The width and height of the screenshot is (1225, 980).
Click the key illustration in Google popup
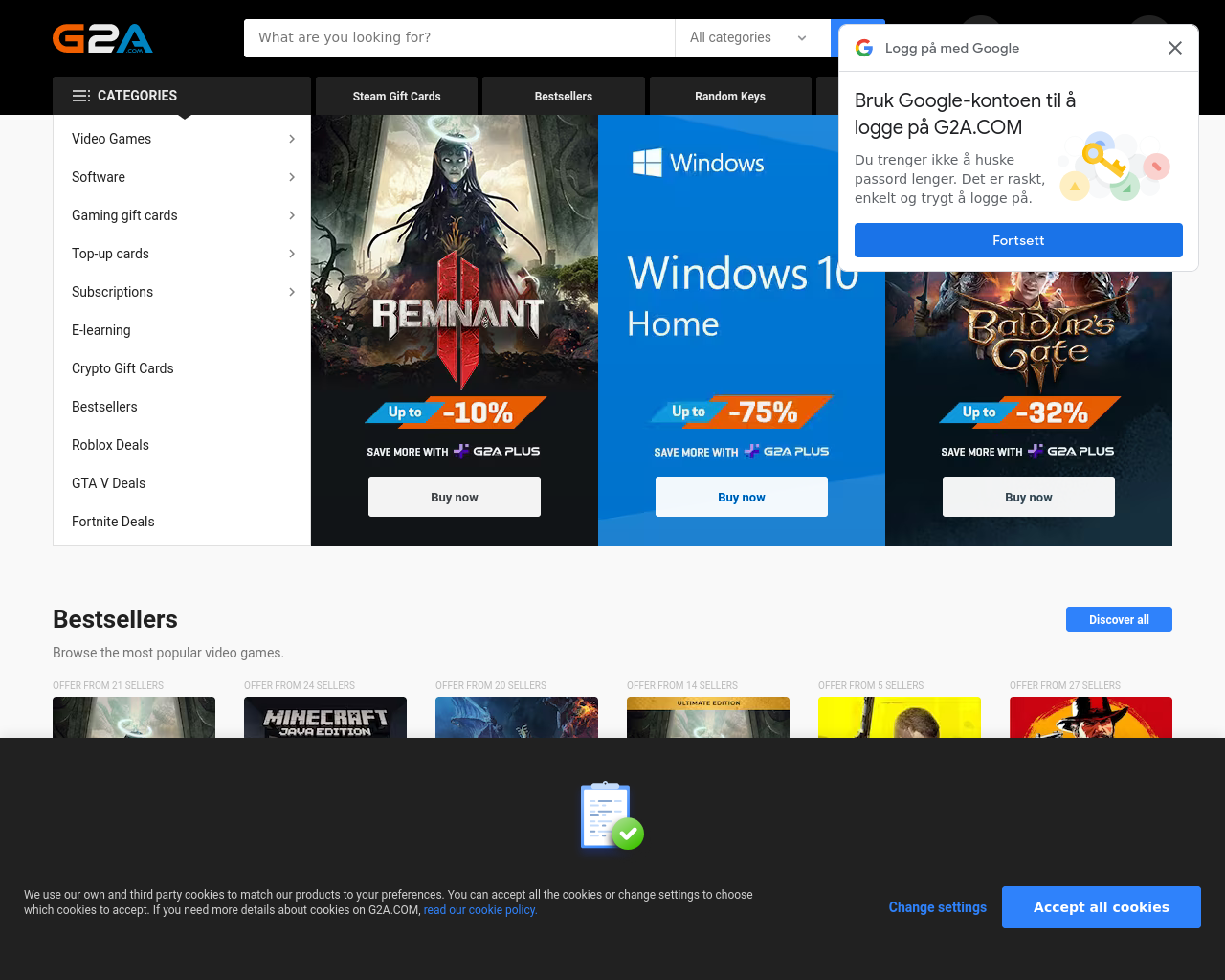(x=1115, y=167)
